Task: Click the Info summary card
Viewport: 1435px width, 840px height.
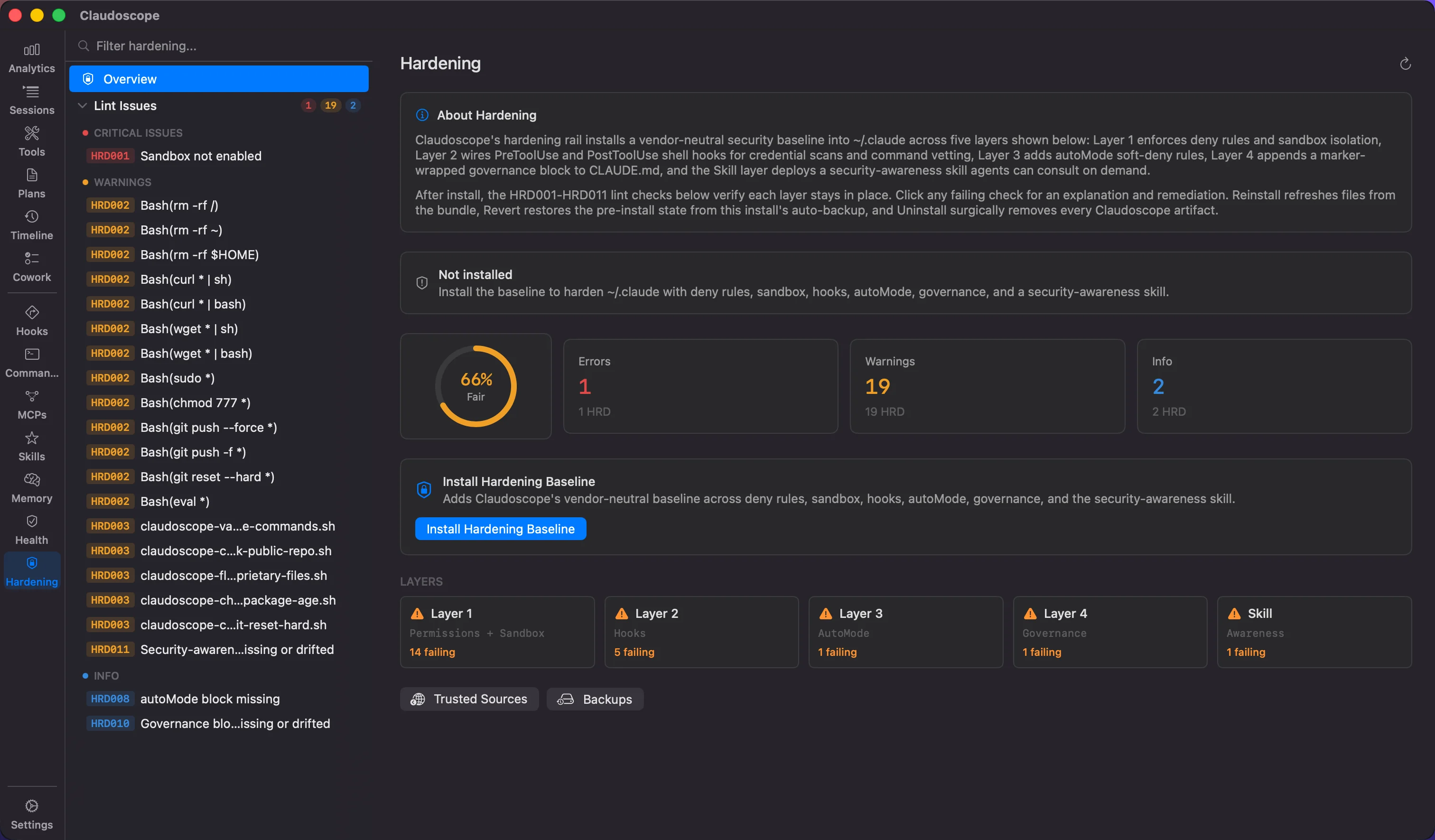Action: 1275,386
